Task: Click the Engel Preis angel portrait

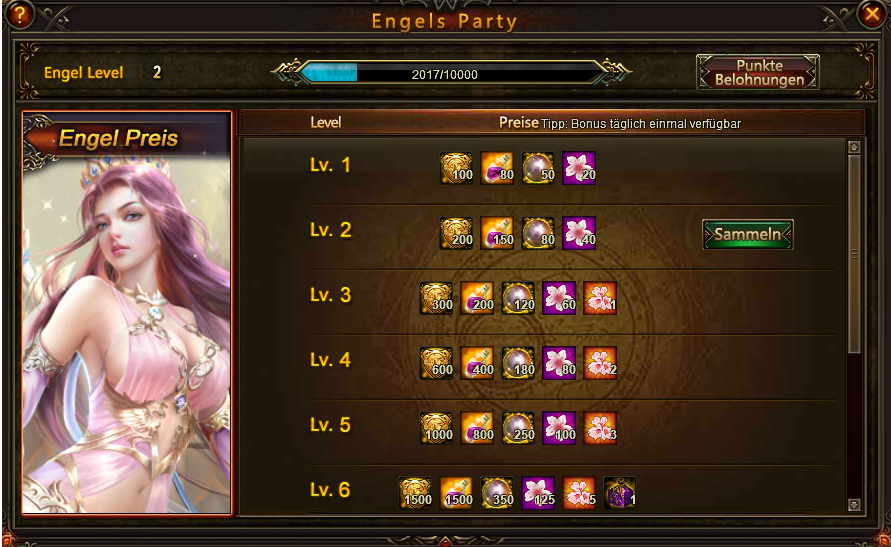Action: tap(127, 313)
